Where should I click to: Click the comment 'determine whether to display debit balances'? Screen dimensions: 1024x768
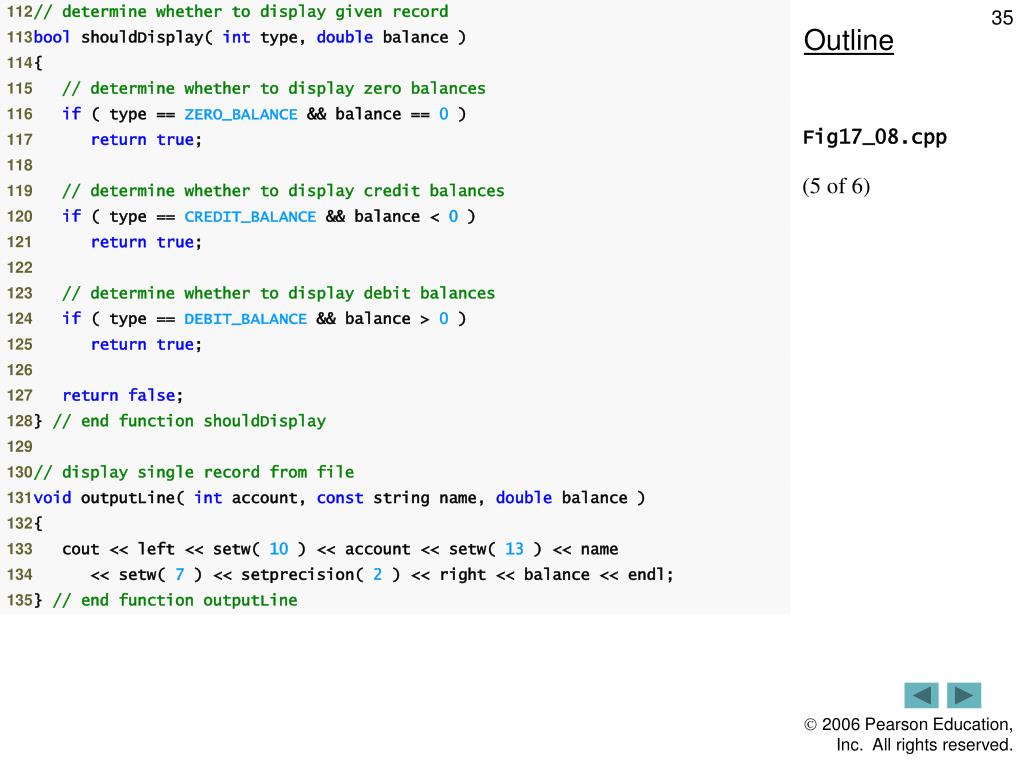279,293
